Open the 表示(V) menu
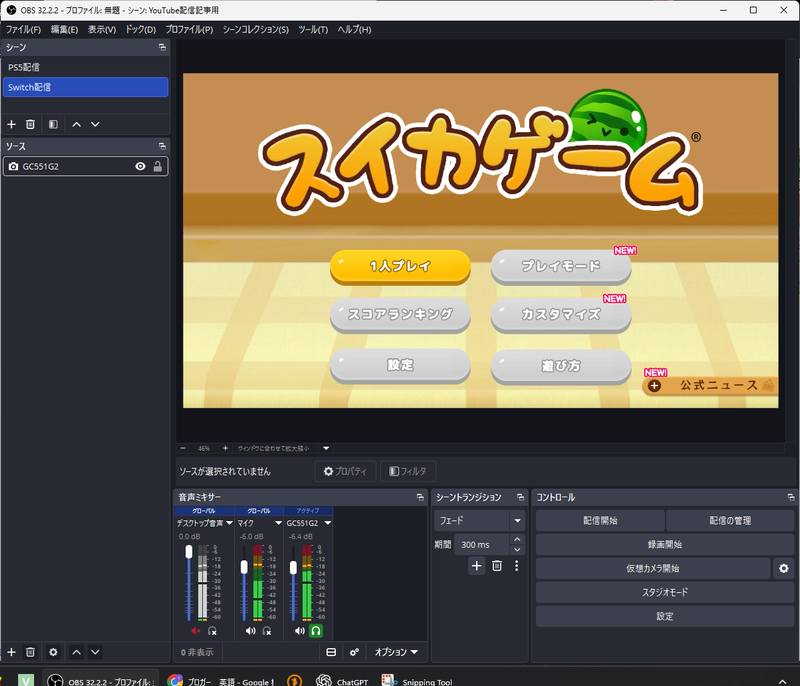Image resolution: width=800 pixels, height=686 pixels. [102, 30]
